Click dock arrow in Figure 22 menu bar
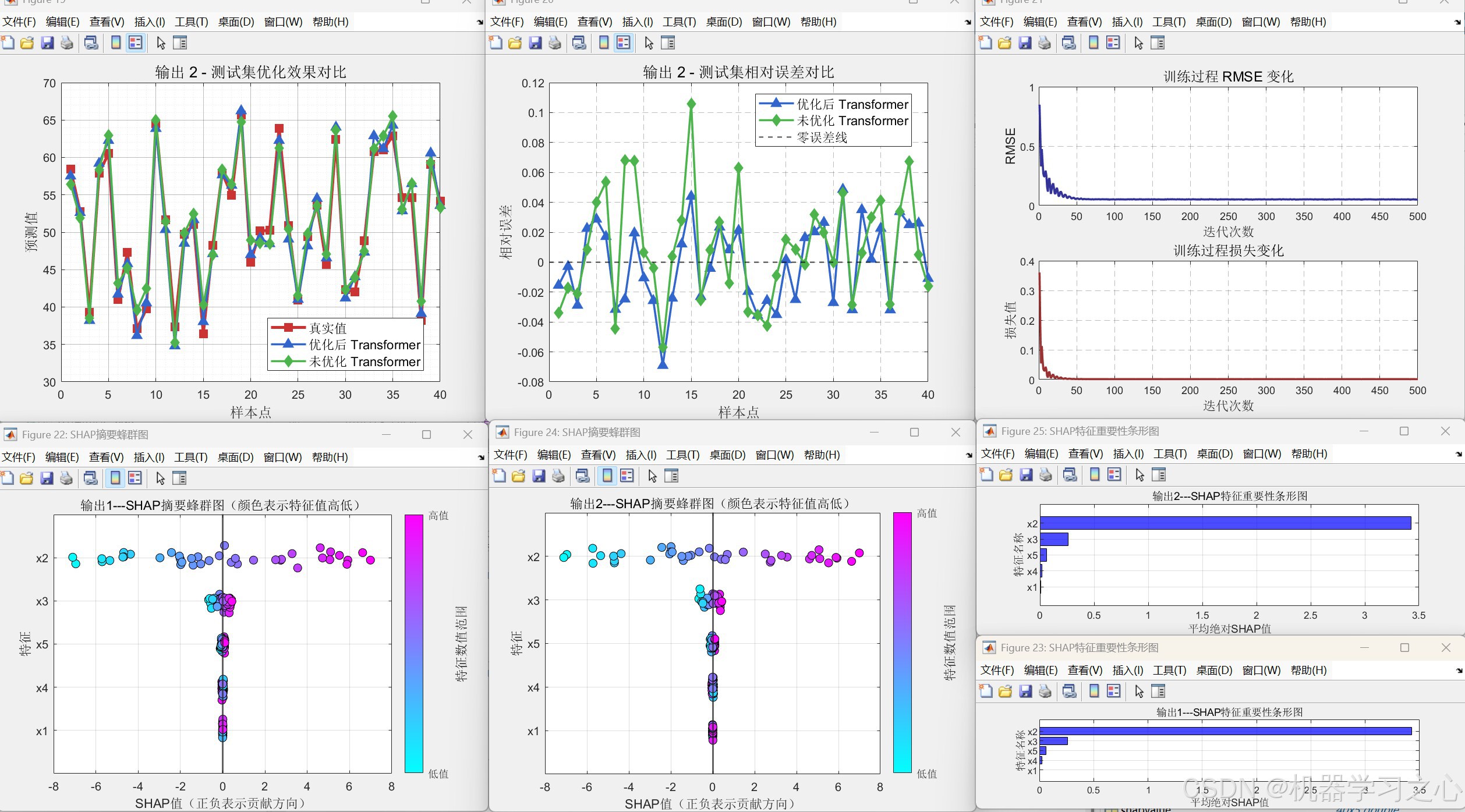Image resolution: width=1465 pixels, height=812 pixels. tap(481, 458)
